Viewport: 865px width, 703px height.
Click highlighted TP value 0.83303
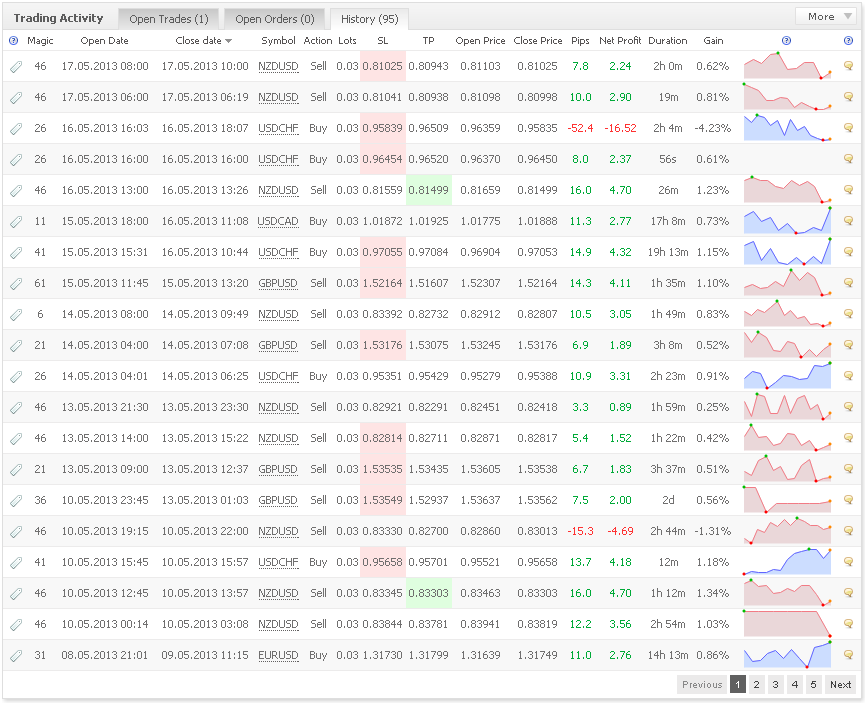[x=429, y=593]
